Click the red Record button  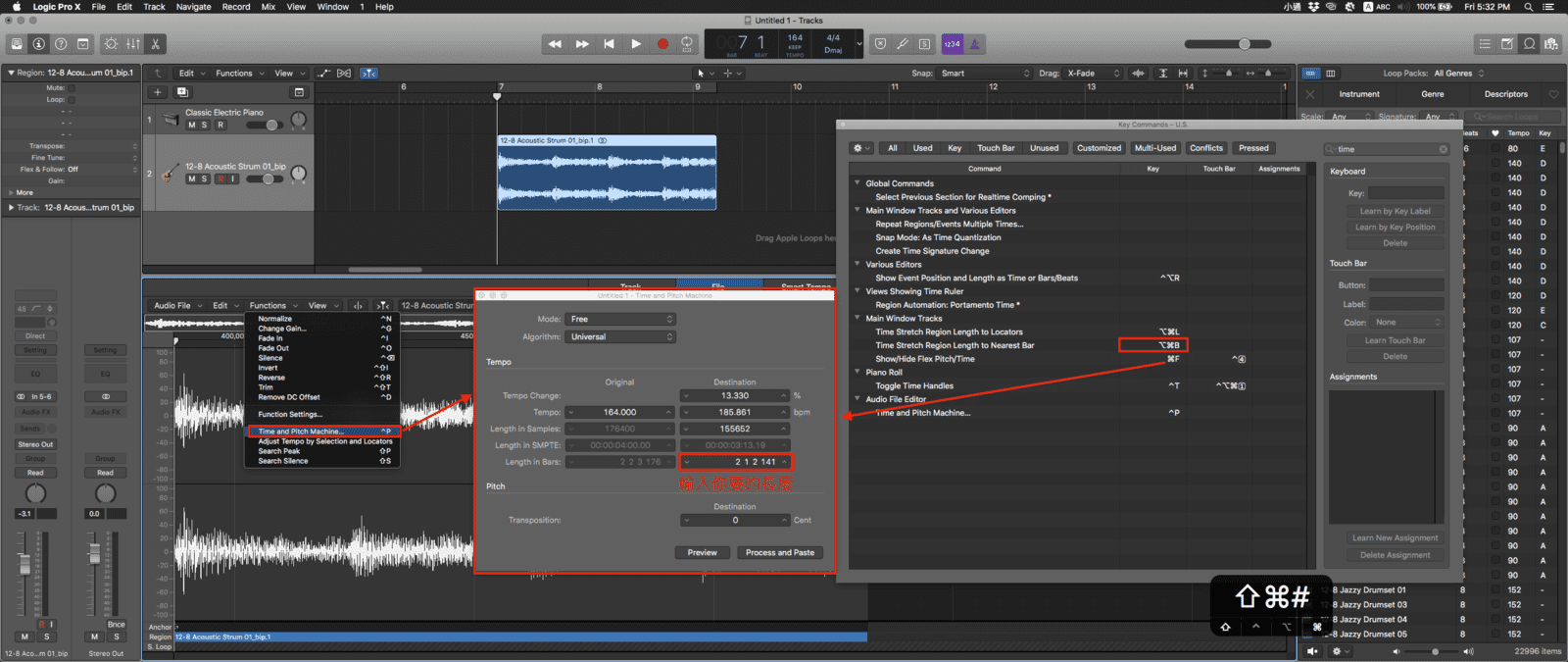click(661, 44)
